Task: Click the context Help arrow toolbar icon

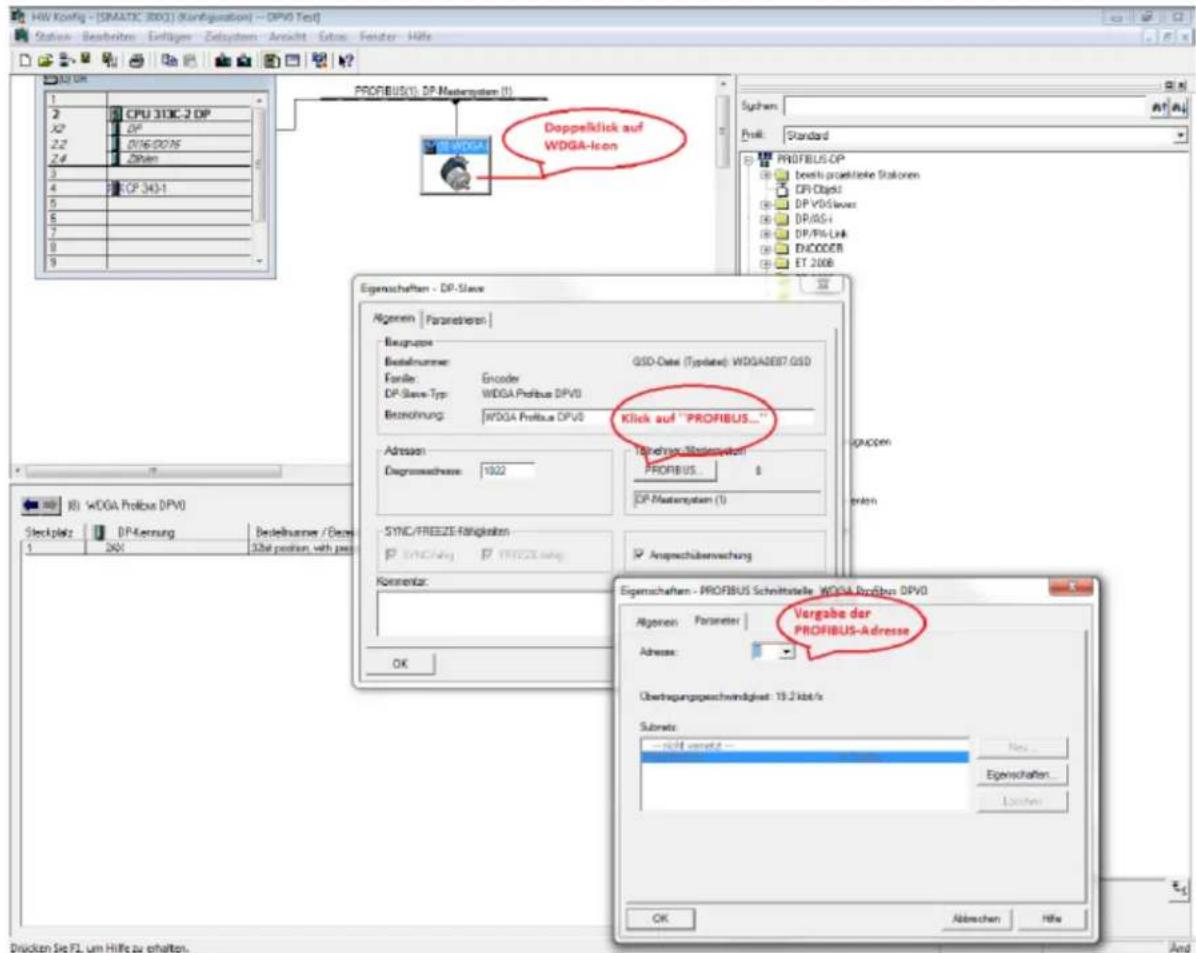Action: [345, 60]
